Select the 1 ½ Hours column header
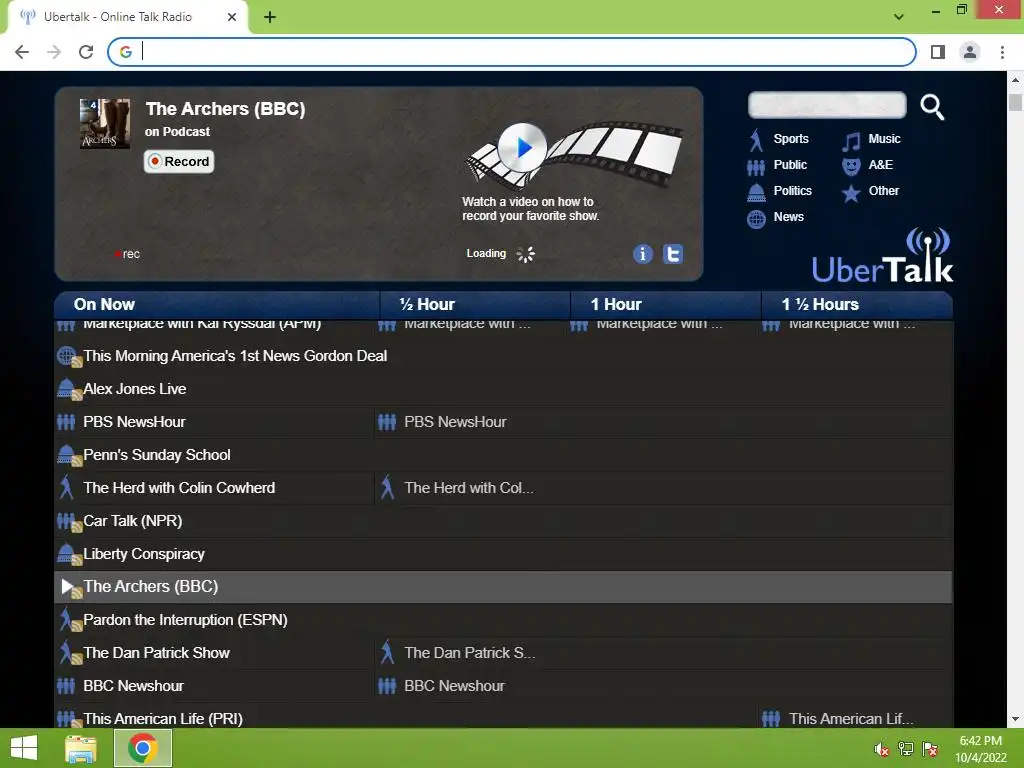1024x768 pixels. pos(857,304)
